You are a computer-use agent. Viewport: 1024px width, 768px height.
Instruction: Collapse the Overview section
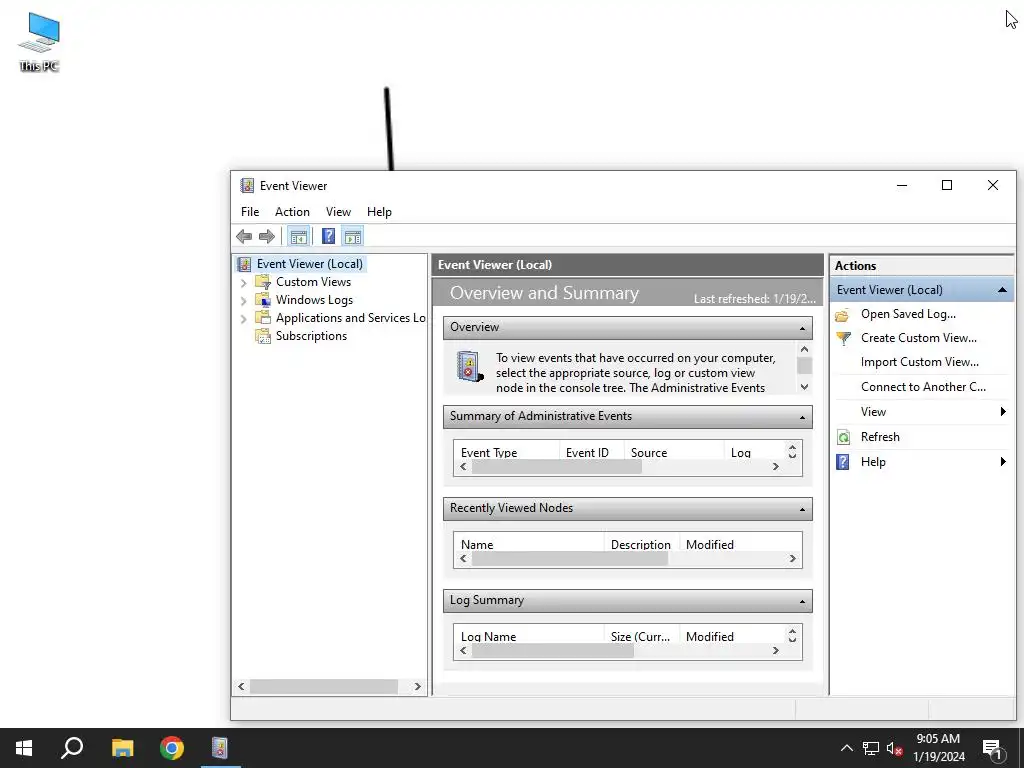pyautogui.click(x=803, y=328)
